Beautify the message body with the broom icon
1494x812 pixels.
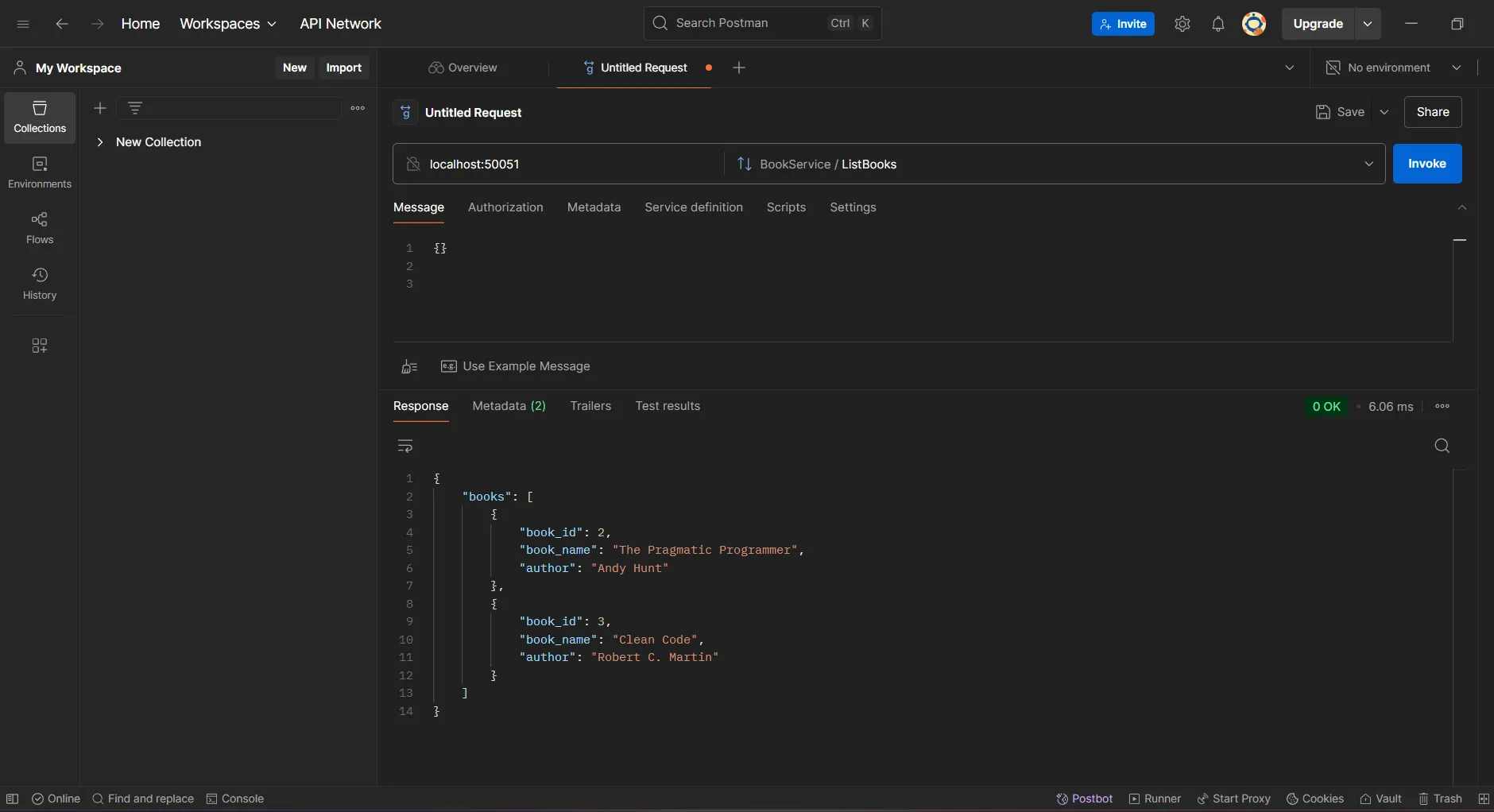(408, 367)
